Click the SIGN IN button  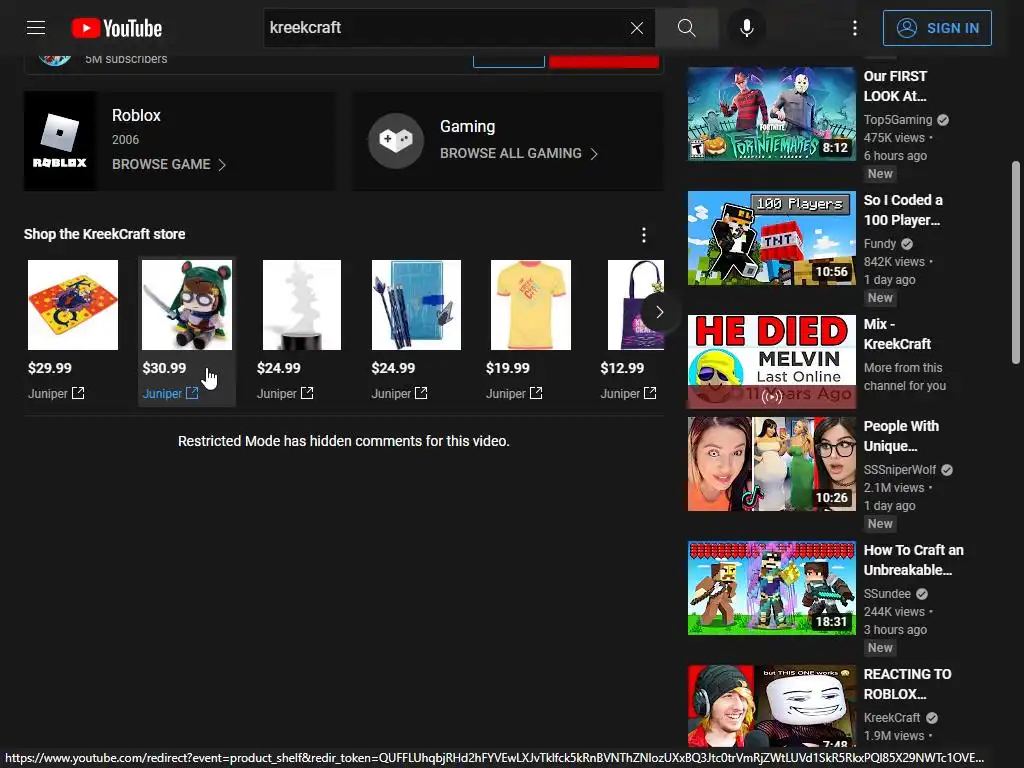pyautogui.click(x=936, y=28)
